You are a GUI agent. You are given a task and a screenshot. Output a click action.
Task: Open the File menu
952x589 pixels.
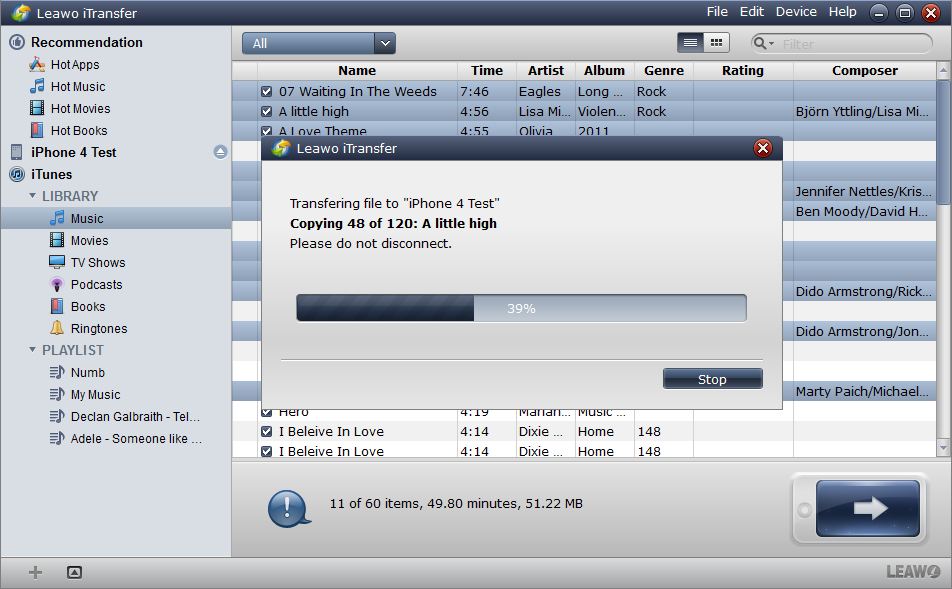(x=717, y=12)
